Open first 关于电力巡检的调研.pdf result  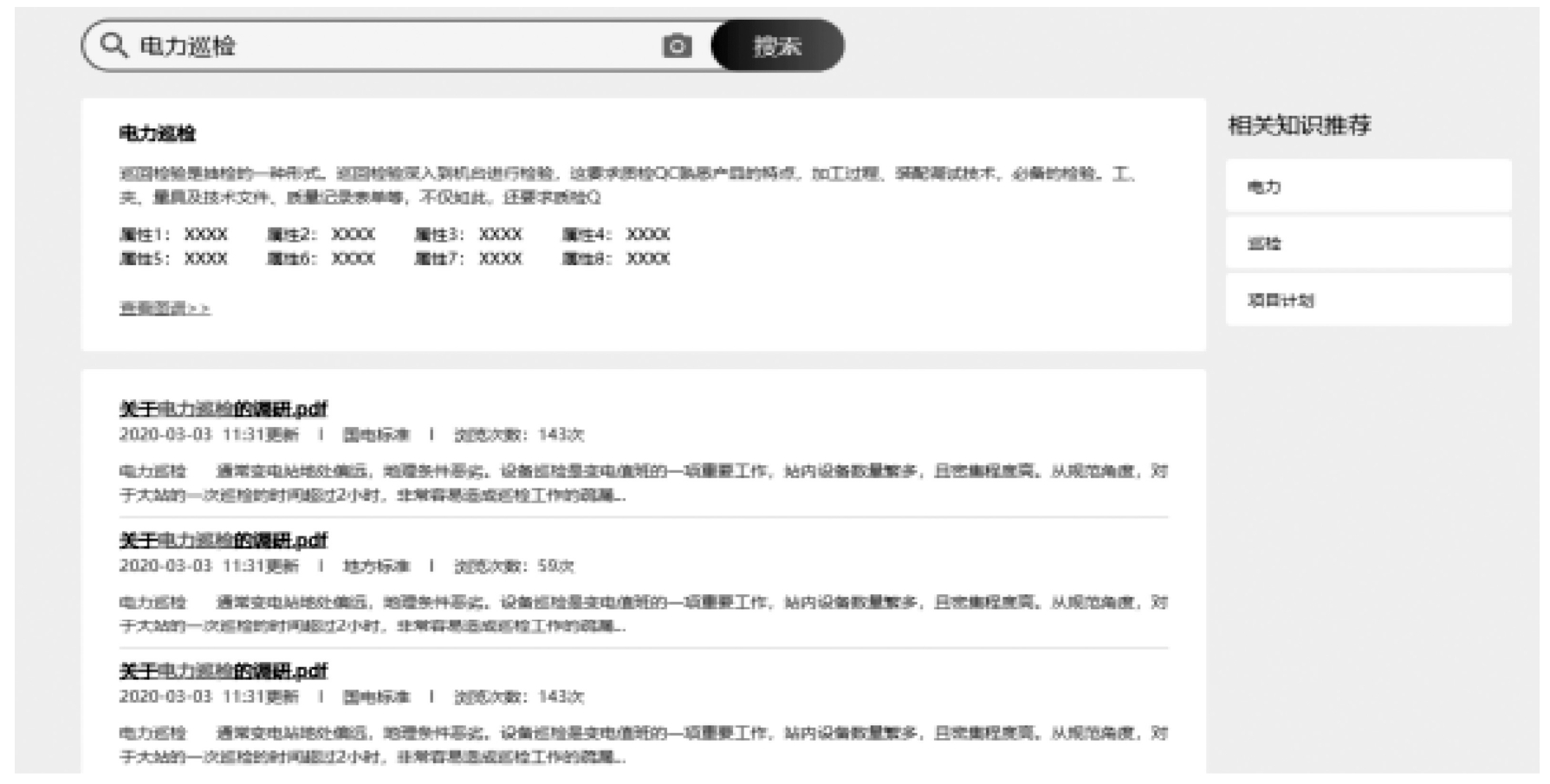[x=223, y=409]
